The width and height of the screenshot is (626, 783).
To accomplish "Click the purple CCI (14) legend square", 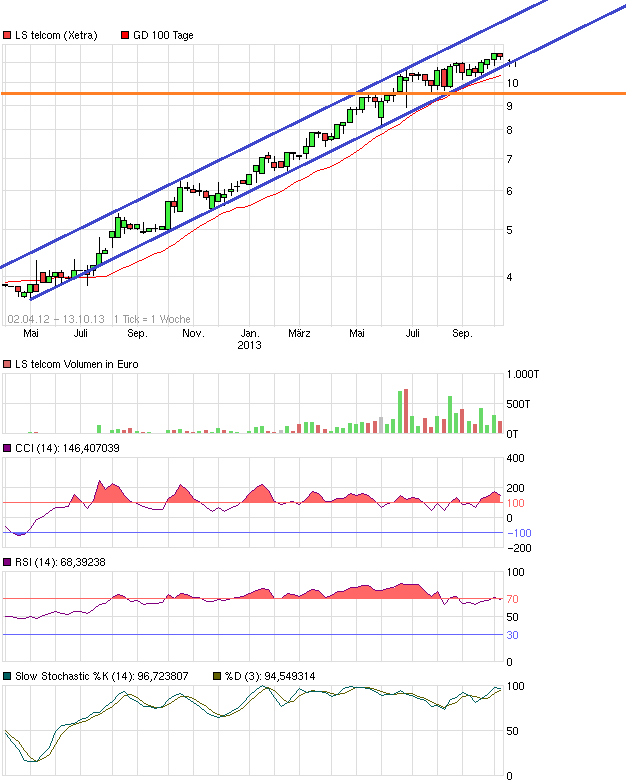I will (7, 449).
